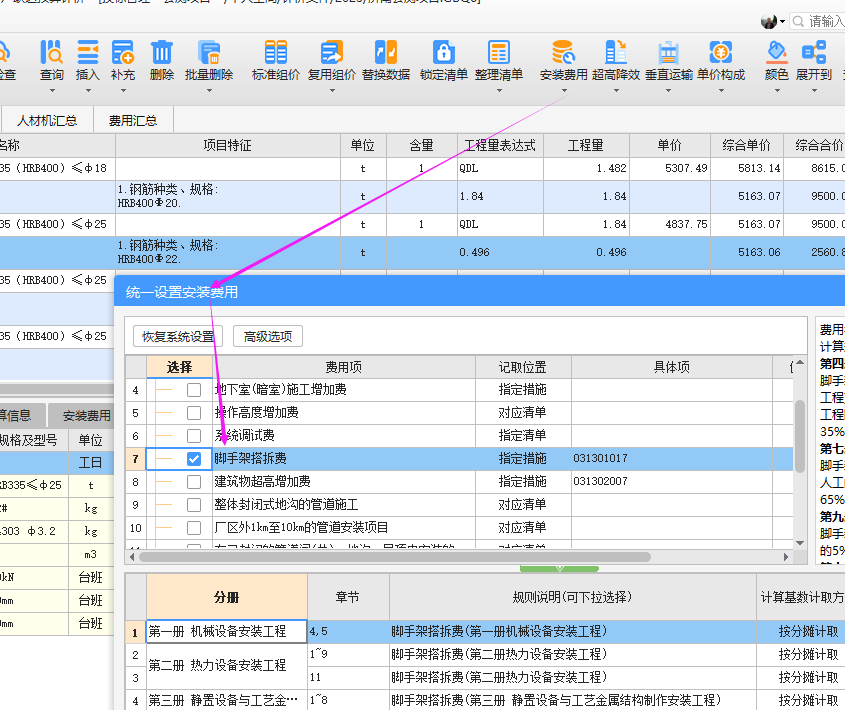
Task: Click horizontal scrollbar left arrow in fee list
Action: (132, 556)
